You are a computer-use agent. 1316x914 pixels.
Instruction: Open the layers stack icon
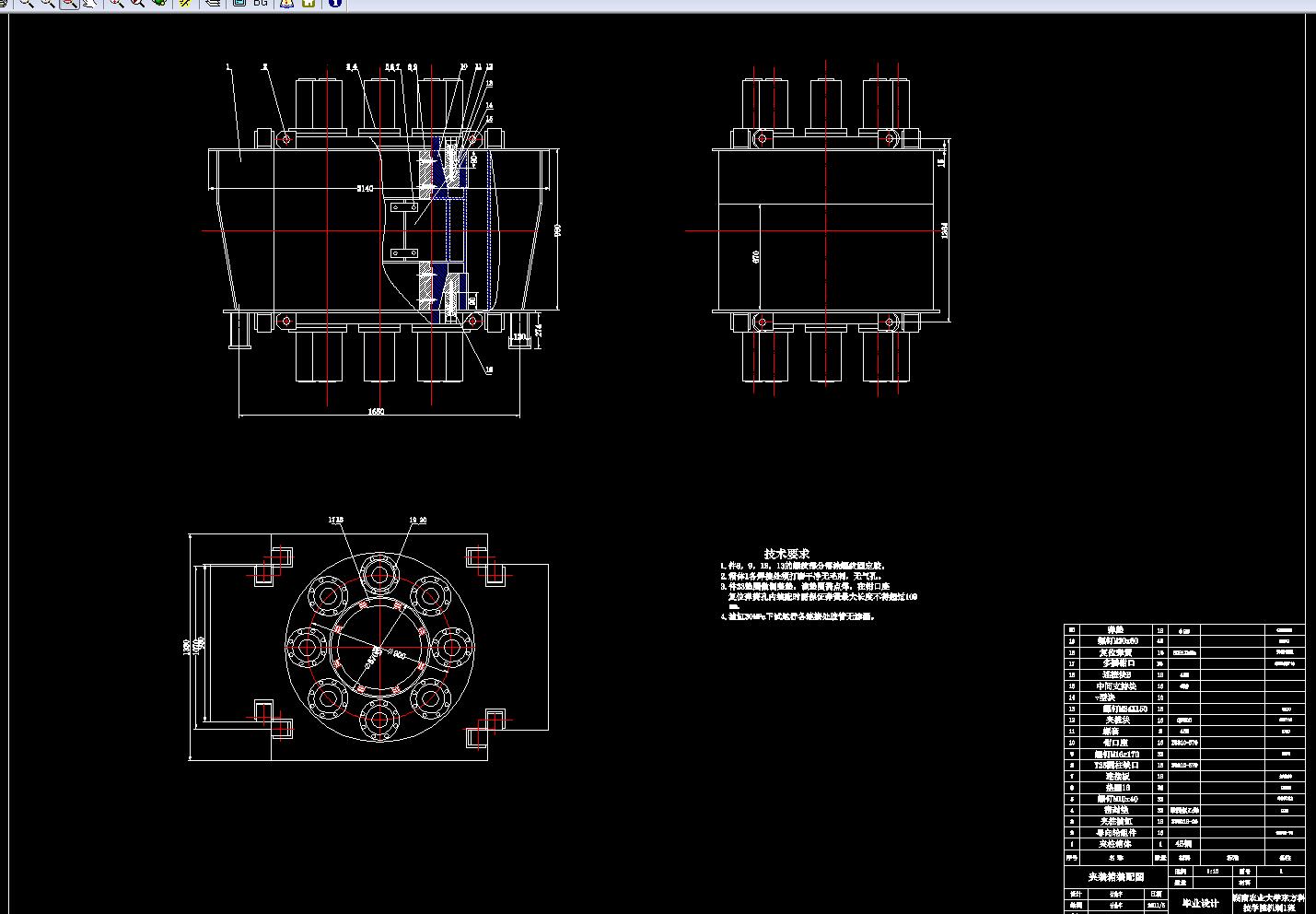tap(213, 4)
